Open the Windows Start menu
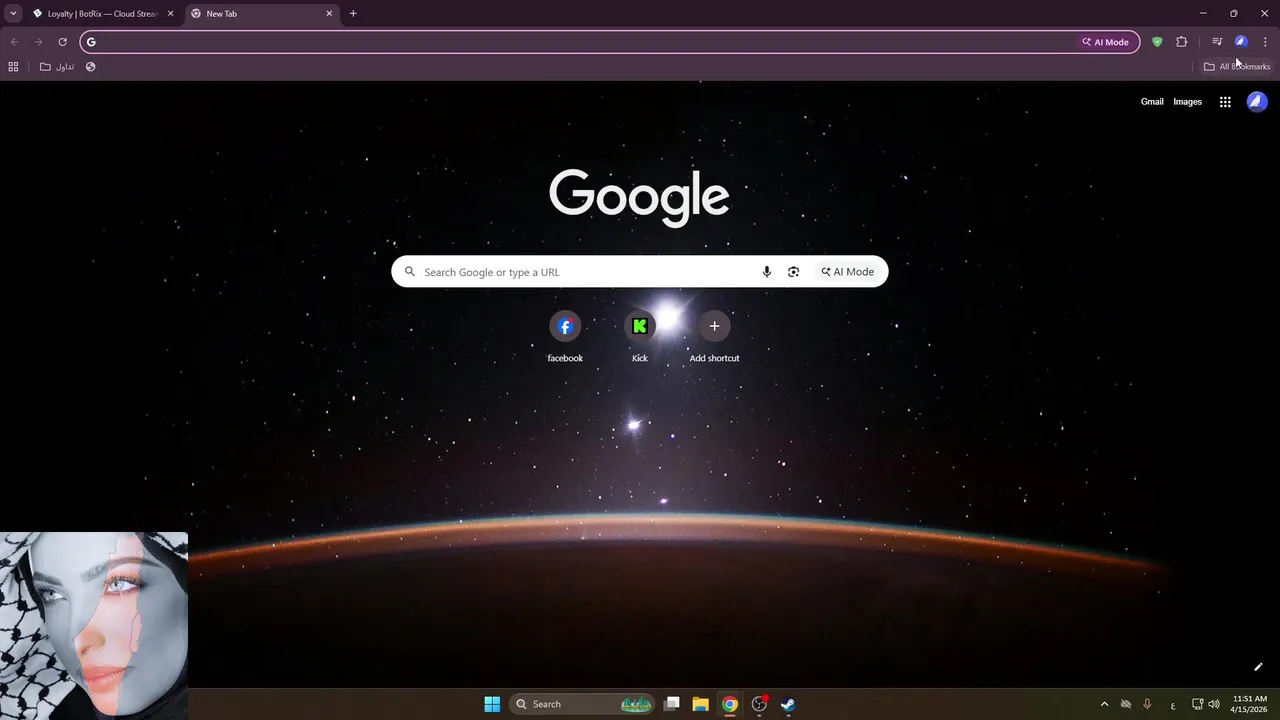Image resolution: width=1280 pixels, height=720 pixels. (492, 704)
